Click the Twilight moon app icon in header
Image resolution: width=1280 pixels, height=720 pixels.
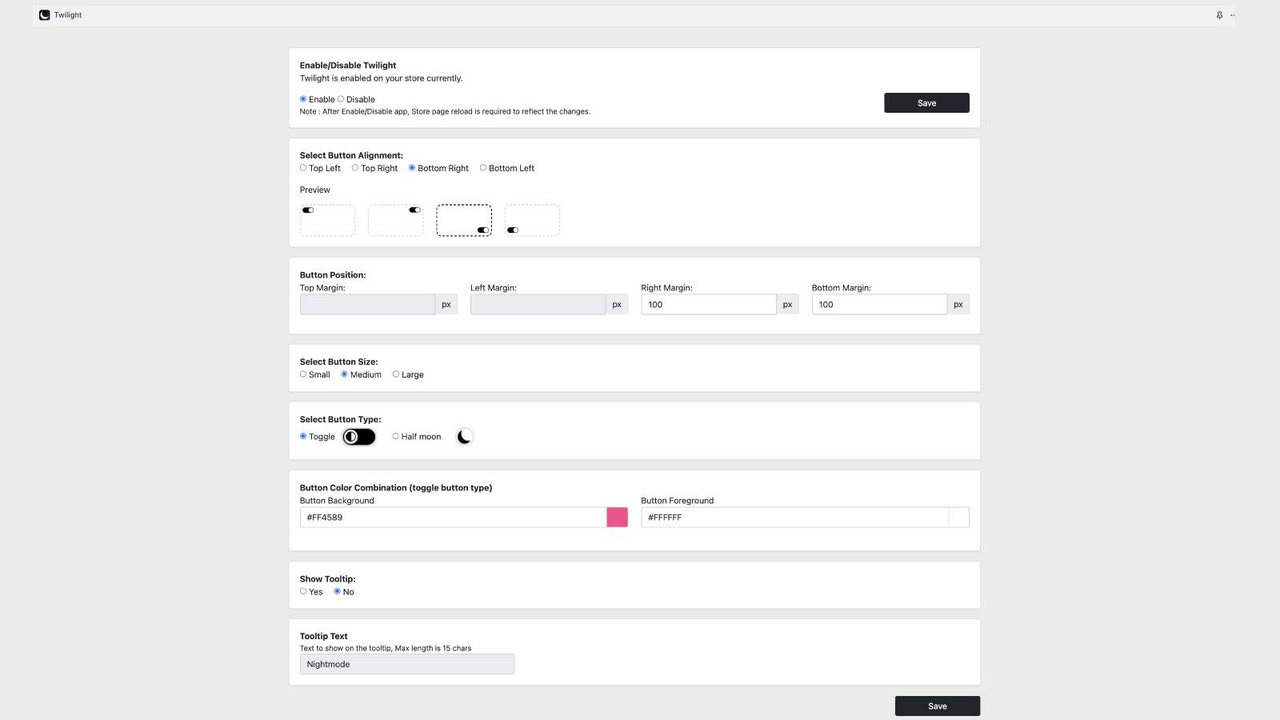tap(43, 14)
